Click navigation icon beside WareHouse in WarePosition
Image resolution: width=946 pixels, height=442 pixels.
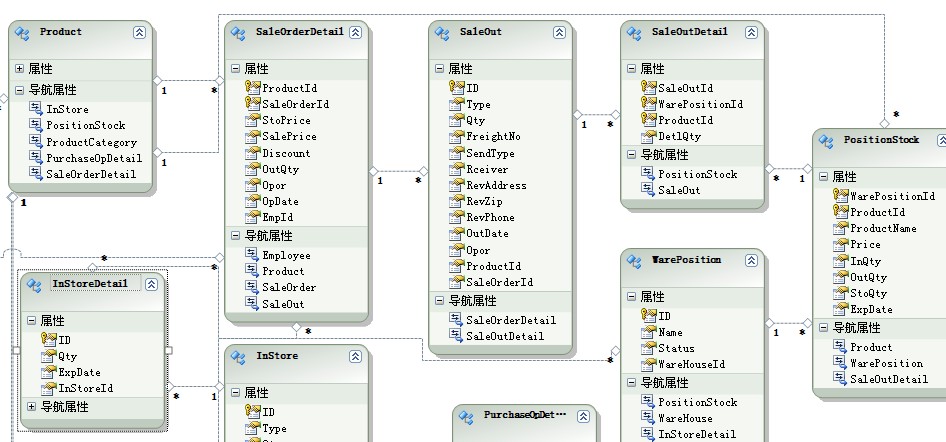click(x=648, y=417)
